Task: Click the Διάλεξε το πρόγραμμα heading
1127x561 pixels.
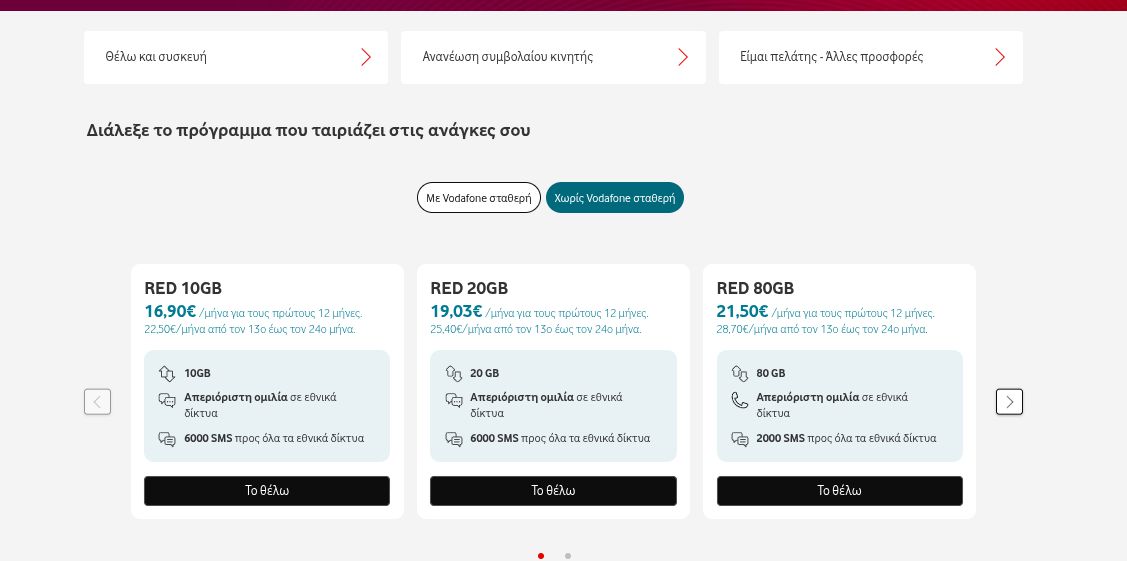Action: pos(308,131)
